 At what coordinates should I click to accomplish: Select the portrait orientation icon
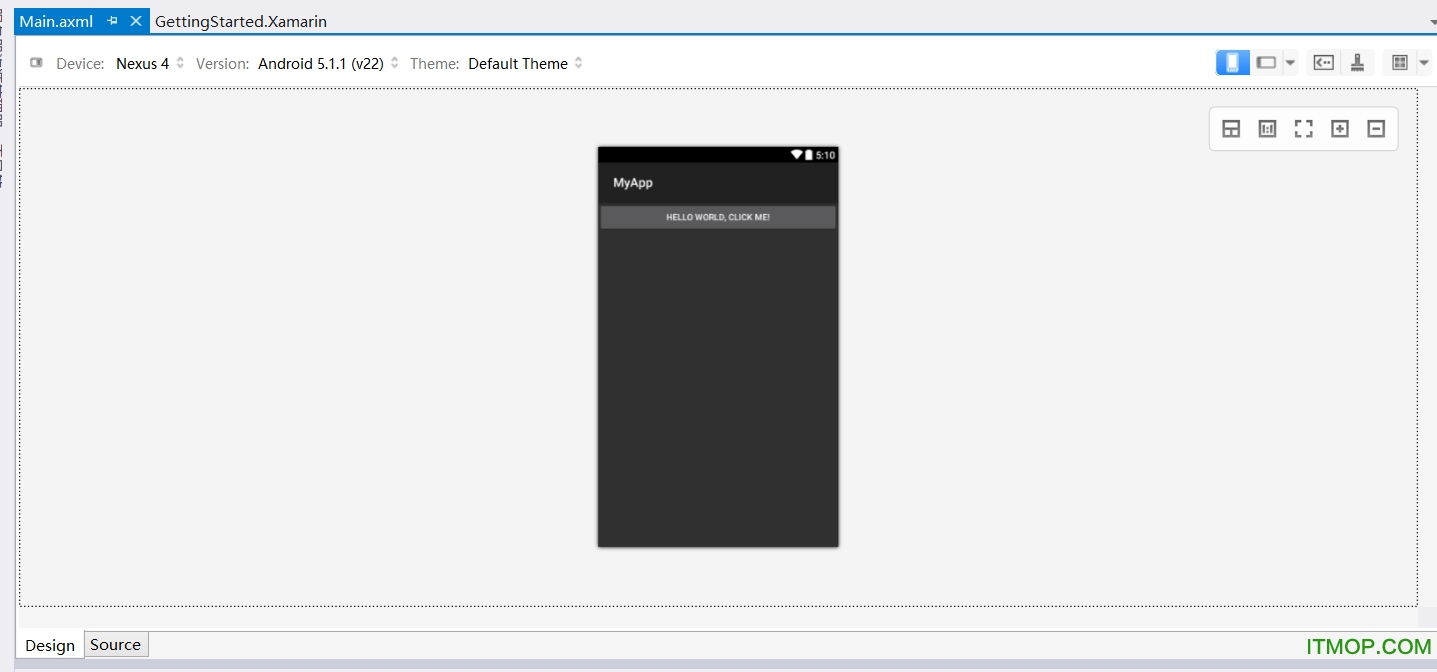[x=1232, y=62]
